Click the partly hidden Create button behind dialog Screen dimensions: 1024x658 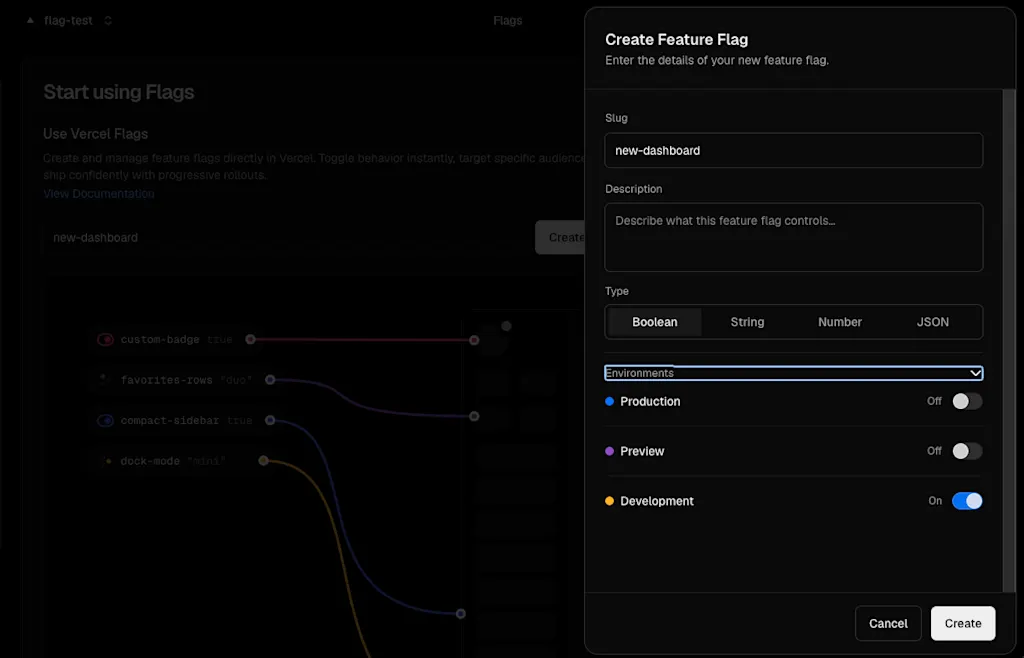tap(560, 238)
